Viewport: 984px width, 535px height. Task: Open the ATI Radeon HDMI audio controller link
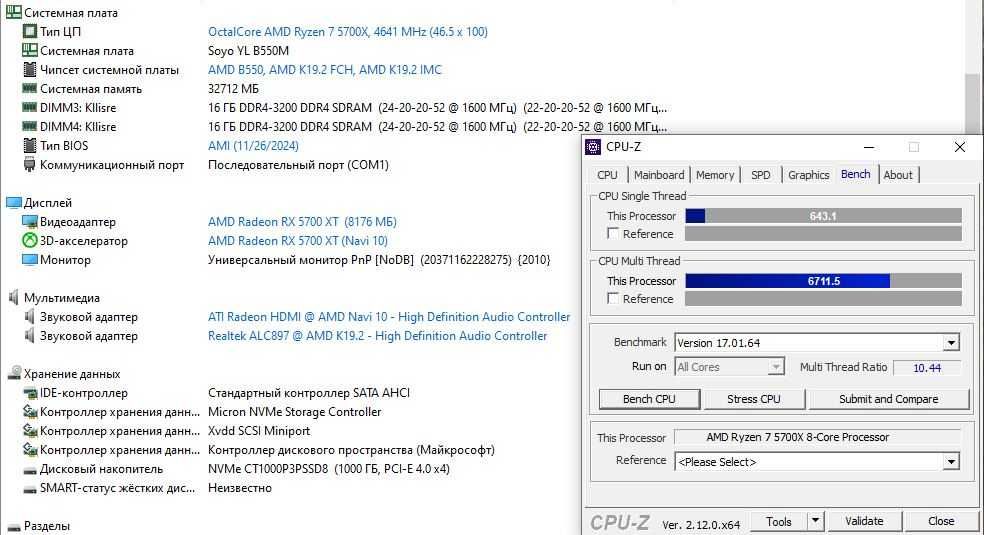click(389, 317)
